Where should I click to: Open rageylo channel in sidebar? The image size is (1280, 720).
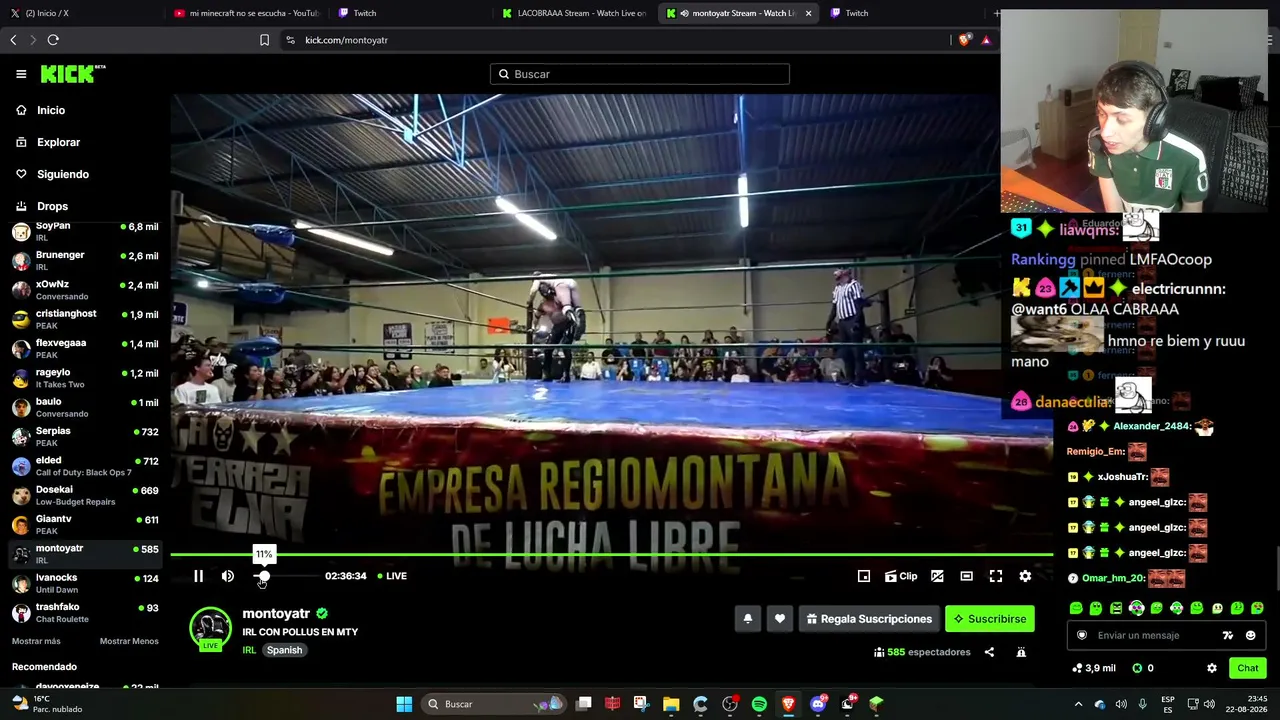coord(85,378)
